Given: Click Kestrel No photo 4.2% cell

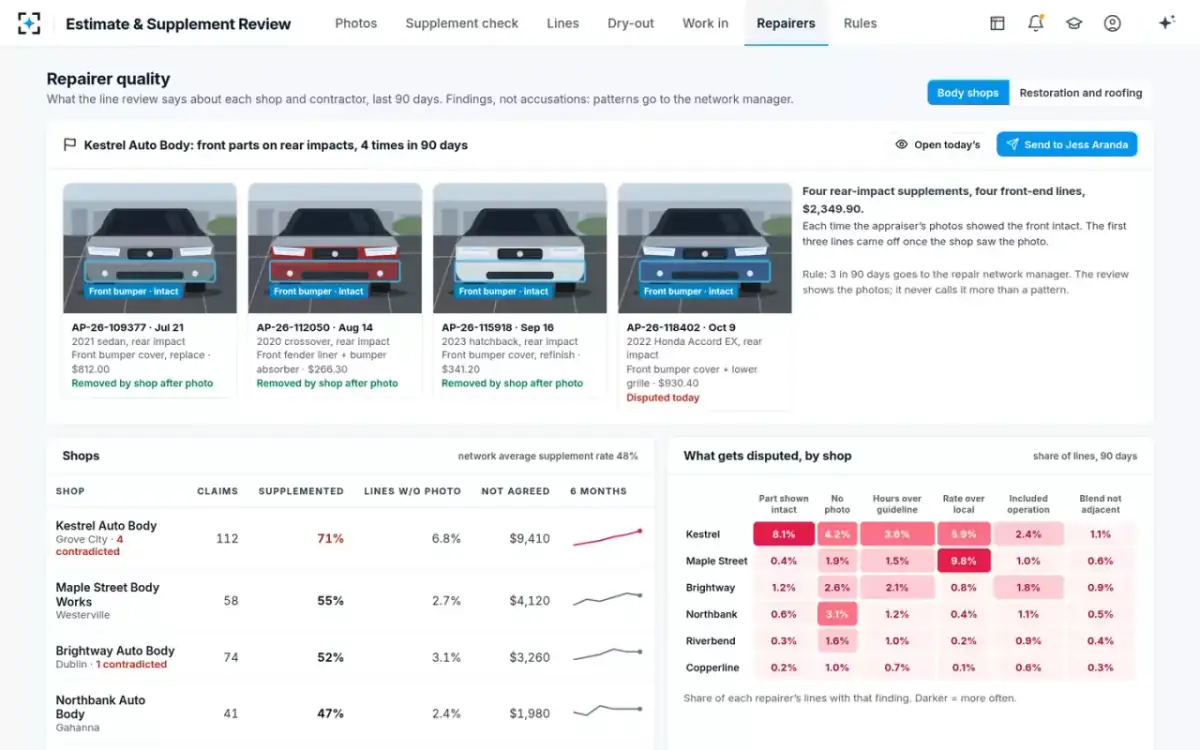Looking at the screenshot, I should [839, 534].
